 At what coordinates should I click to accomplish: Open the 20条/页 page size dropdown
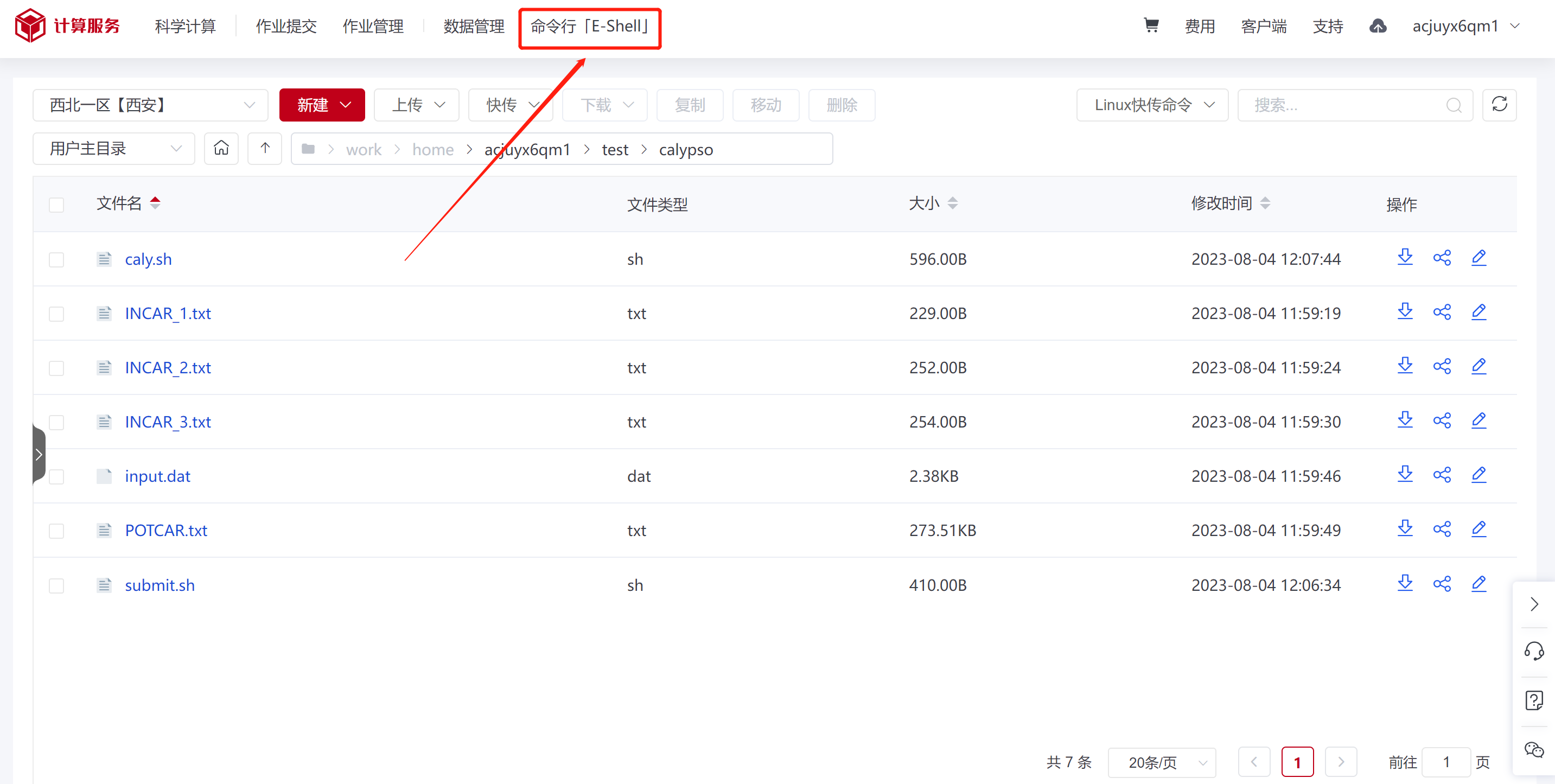pyautogui.click(x=1162, y=762)
